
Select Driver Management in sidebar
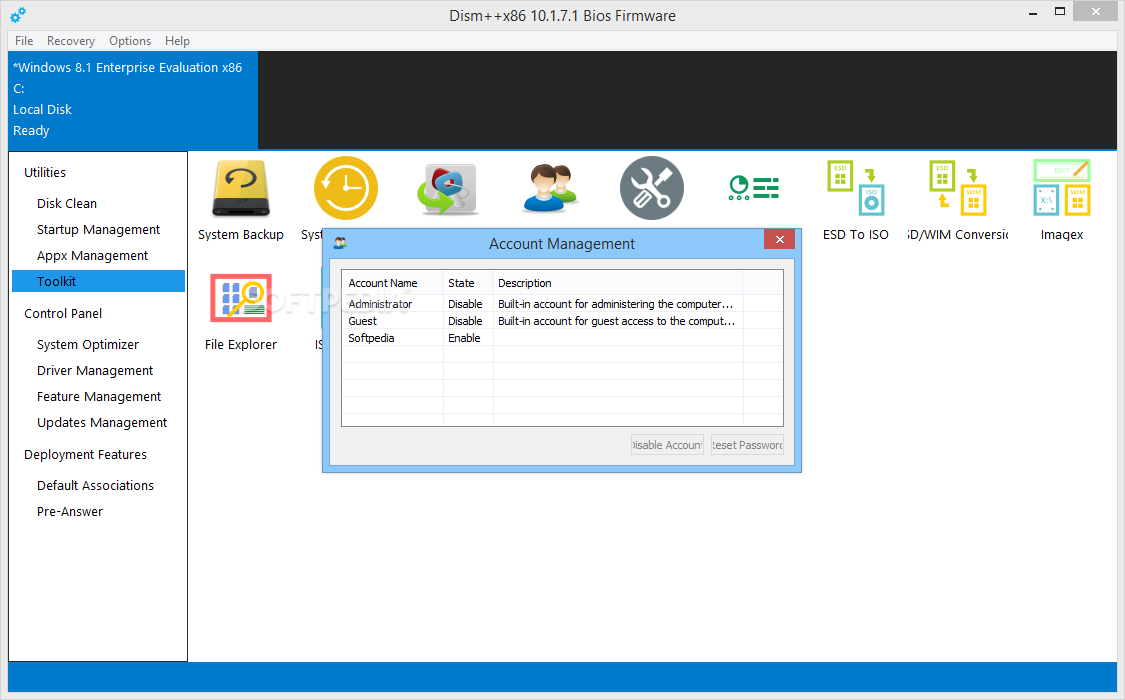[95, 371]
